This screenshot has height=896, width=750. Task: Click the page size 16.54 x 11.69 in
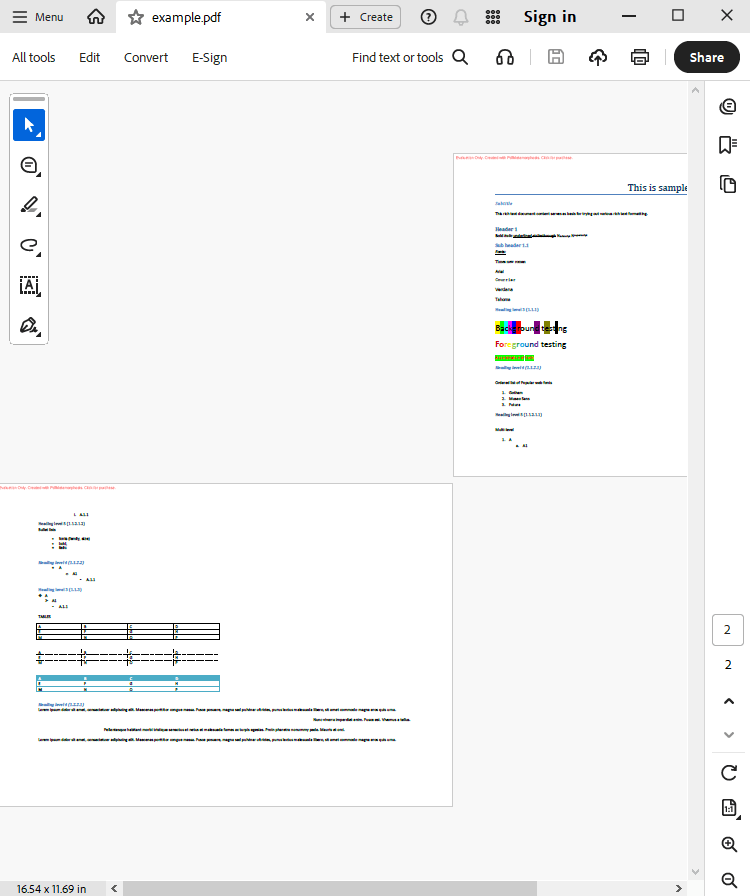(51, 889)
